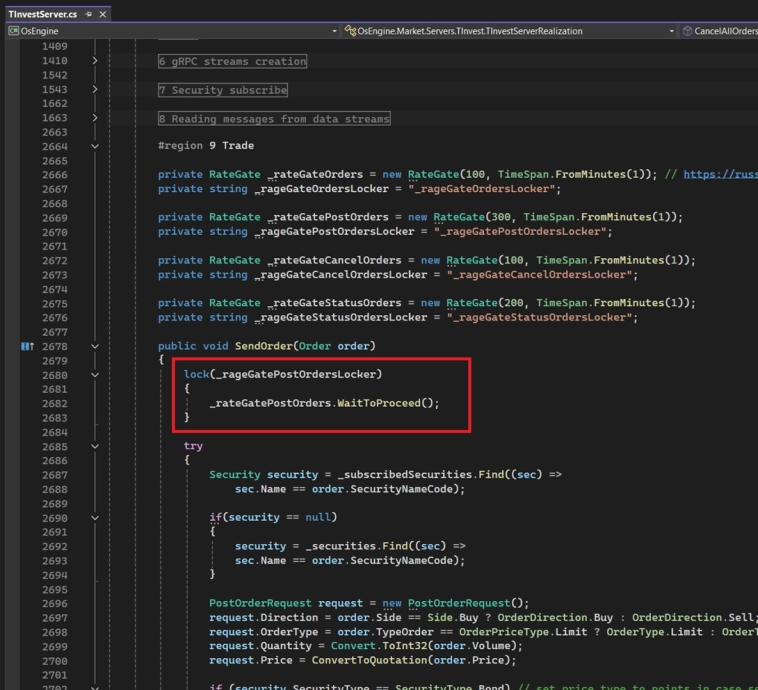Open the https link in the RateGate comment
The height and width of the screenshot is (690, 758).
pos(720,174)
